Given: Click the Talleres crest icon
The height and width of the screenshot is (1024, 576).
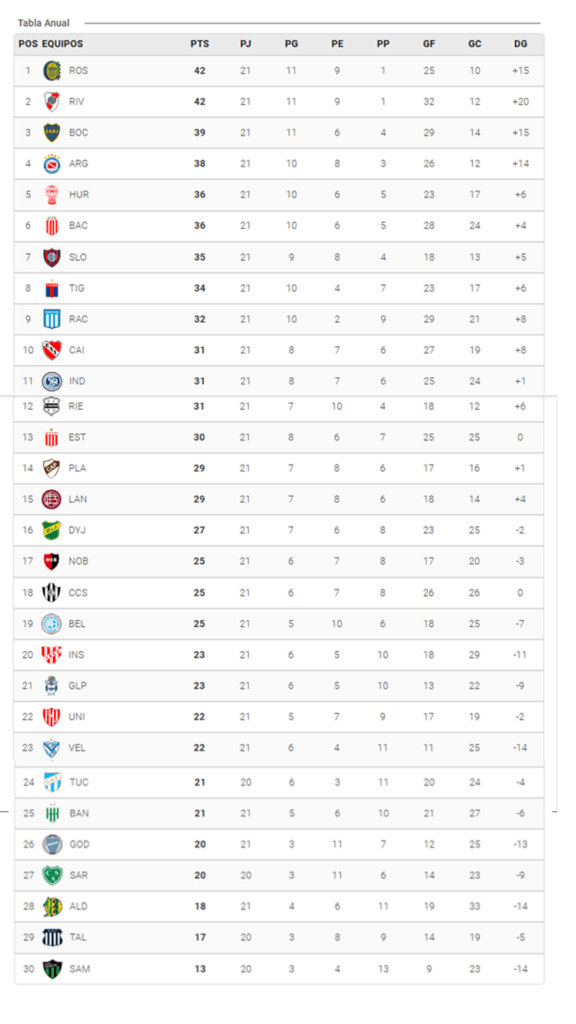Looking at the screenshot, I should pos(52,937).
